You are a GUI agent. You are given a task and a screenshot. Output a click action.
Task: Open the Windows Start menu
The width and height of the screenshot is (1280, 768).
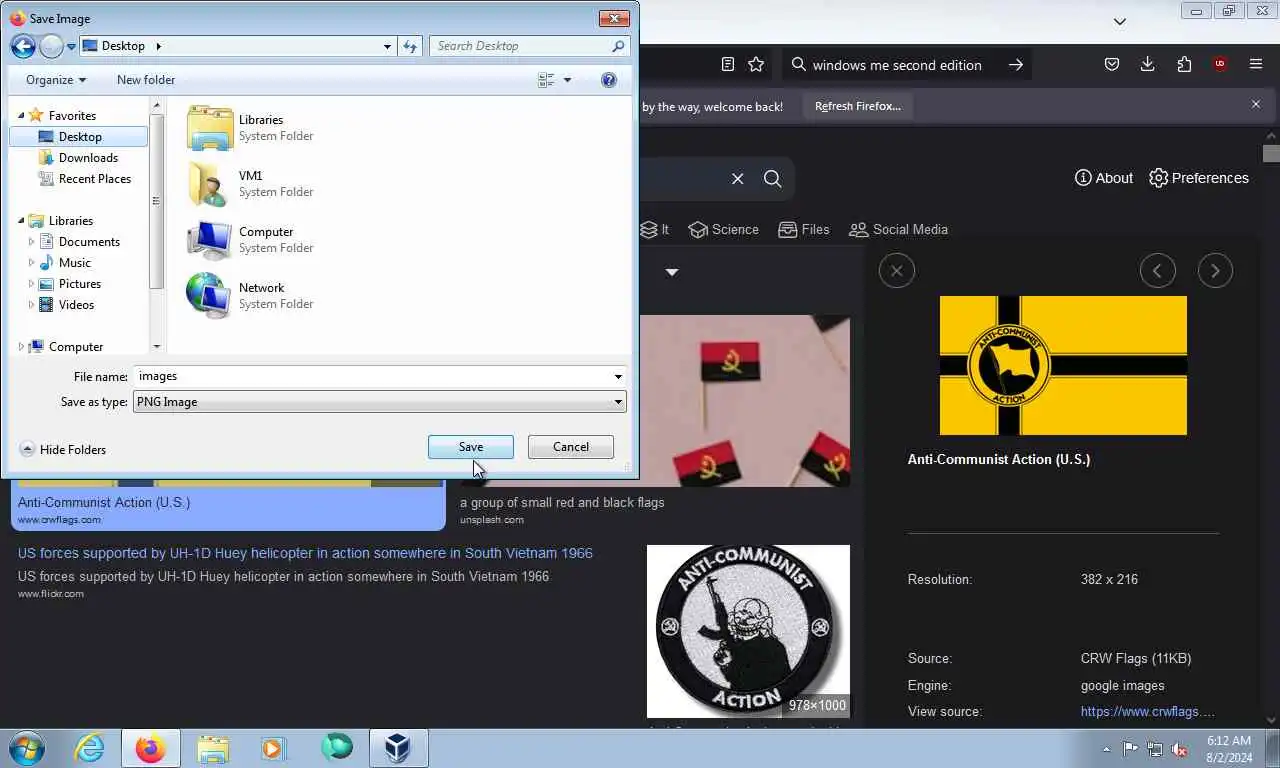[27, 748]
